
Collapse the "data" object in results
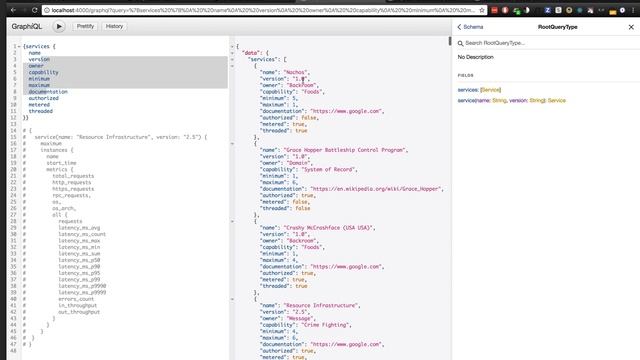232,53
